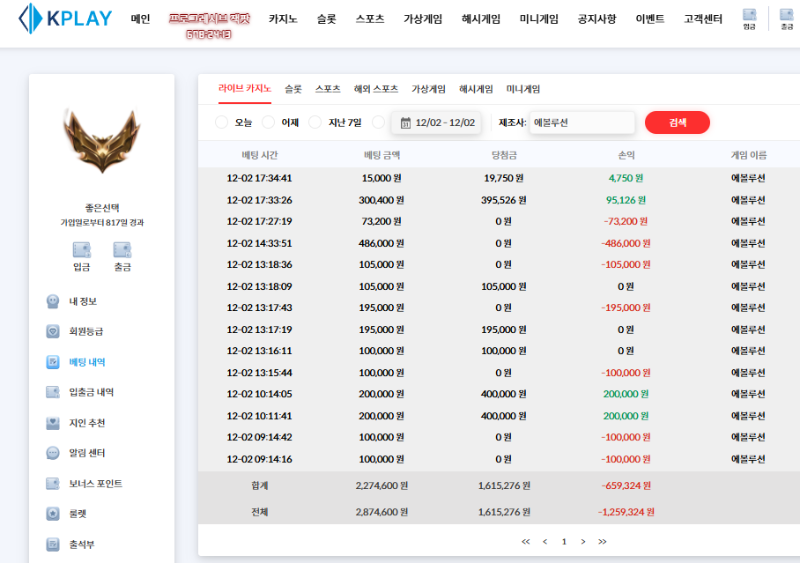800x563 pixels.
Task: Switch to 슬롯 history tab
Action: point(293,89)
